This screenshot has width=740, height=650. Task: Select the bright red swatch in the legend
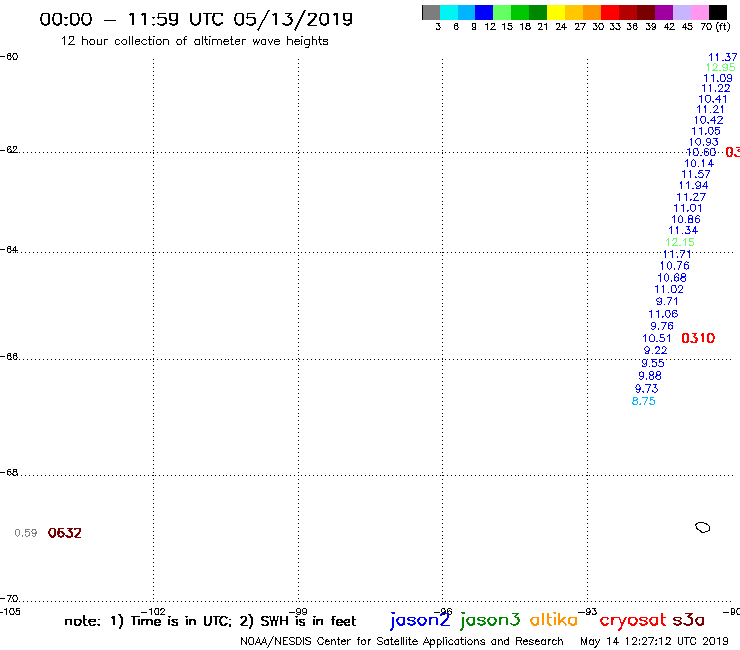[610, 12]
